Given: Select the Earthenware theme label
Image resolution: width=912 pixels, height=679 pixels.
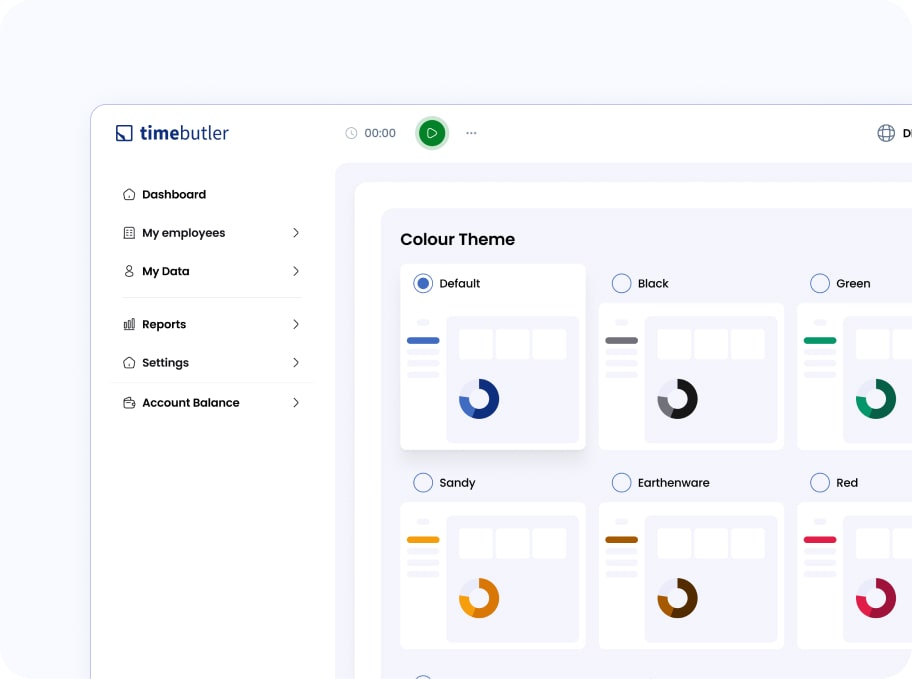Looking at the screenshot, I should point(673,483).
